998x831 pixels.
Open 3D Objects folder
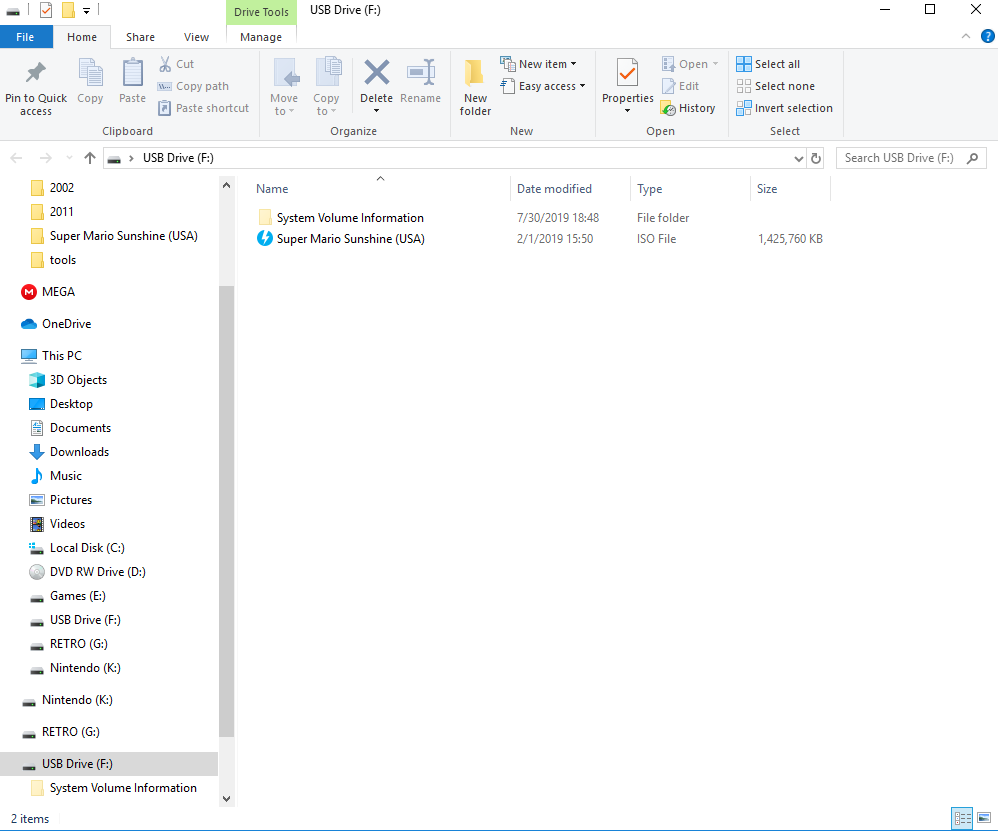click(x=69, y=380)
